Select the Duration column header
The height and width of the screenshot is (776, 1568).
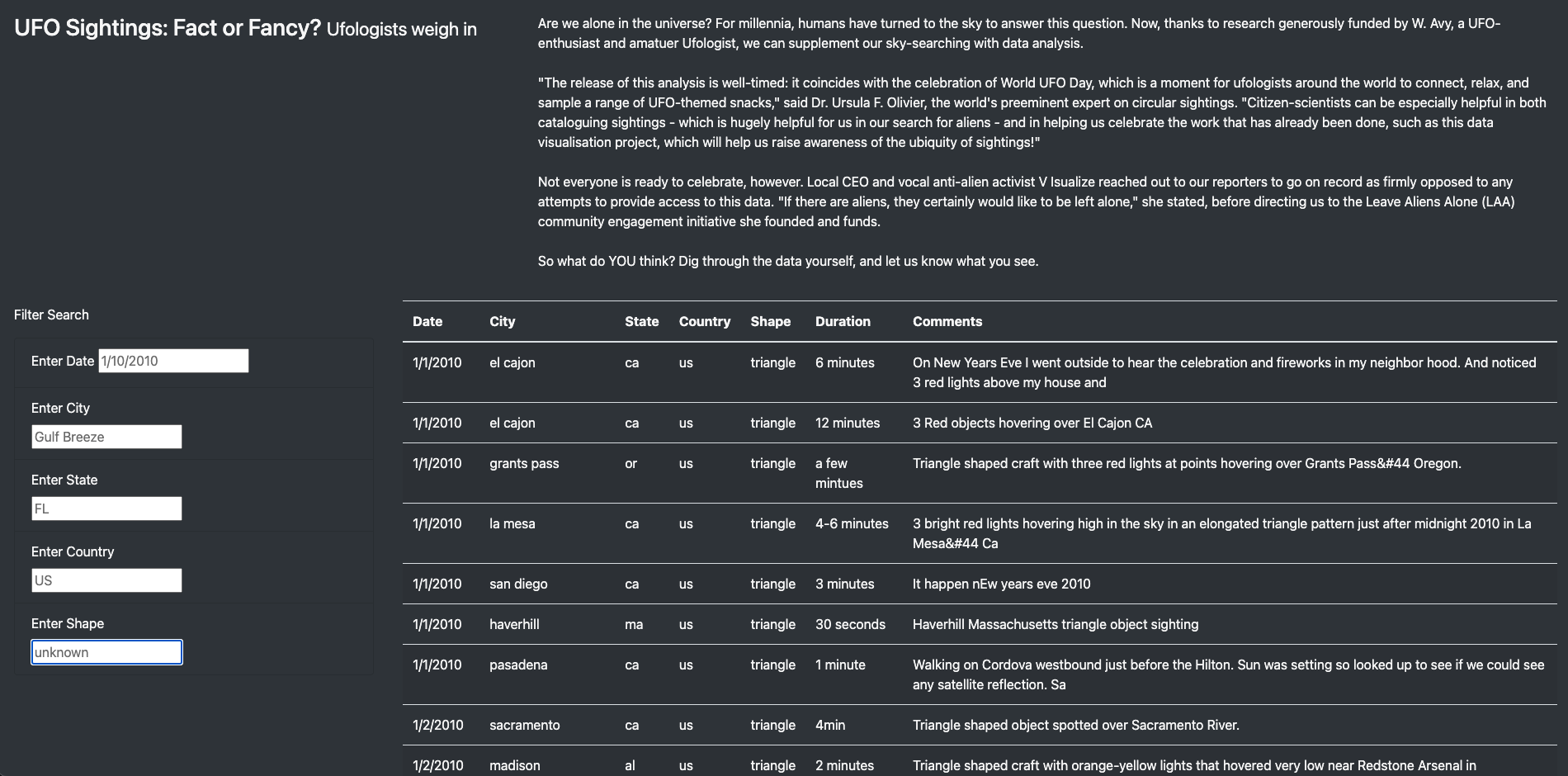[843, 321]
